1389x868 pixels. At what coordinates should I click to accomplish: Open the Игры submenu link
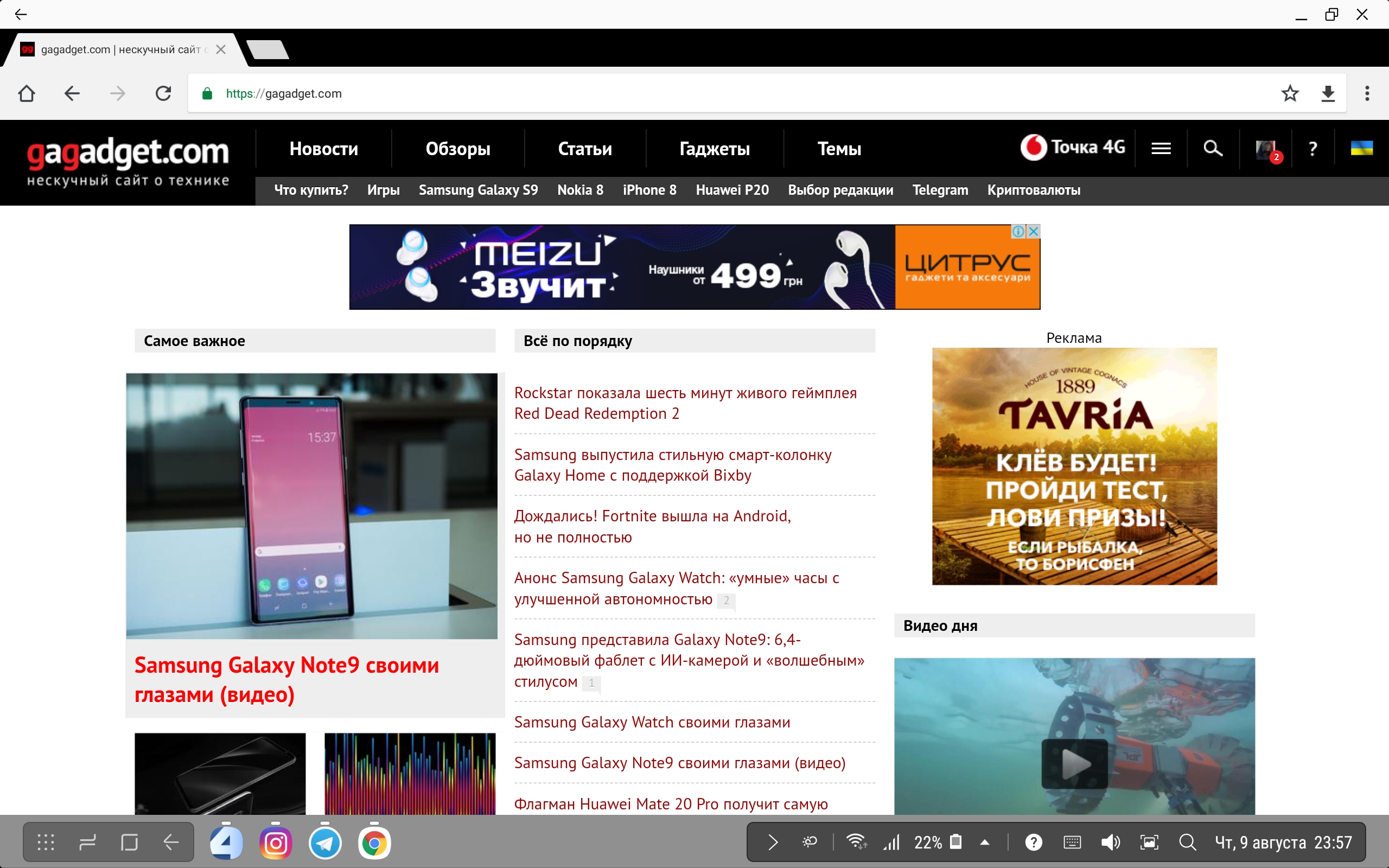point(384,190)
